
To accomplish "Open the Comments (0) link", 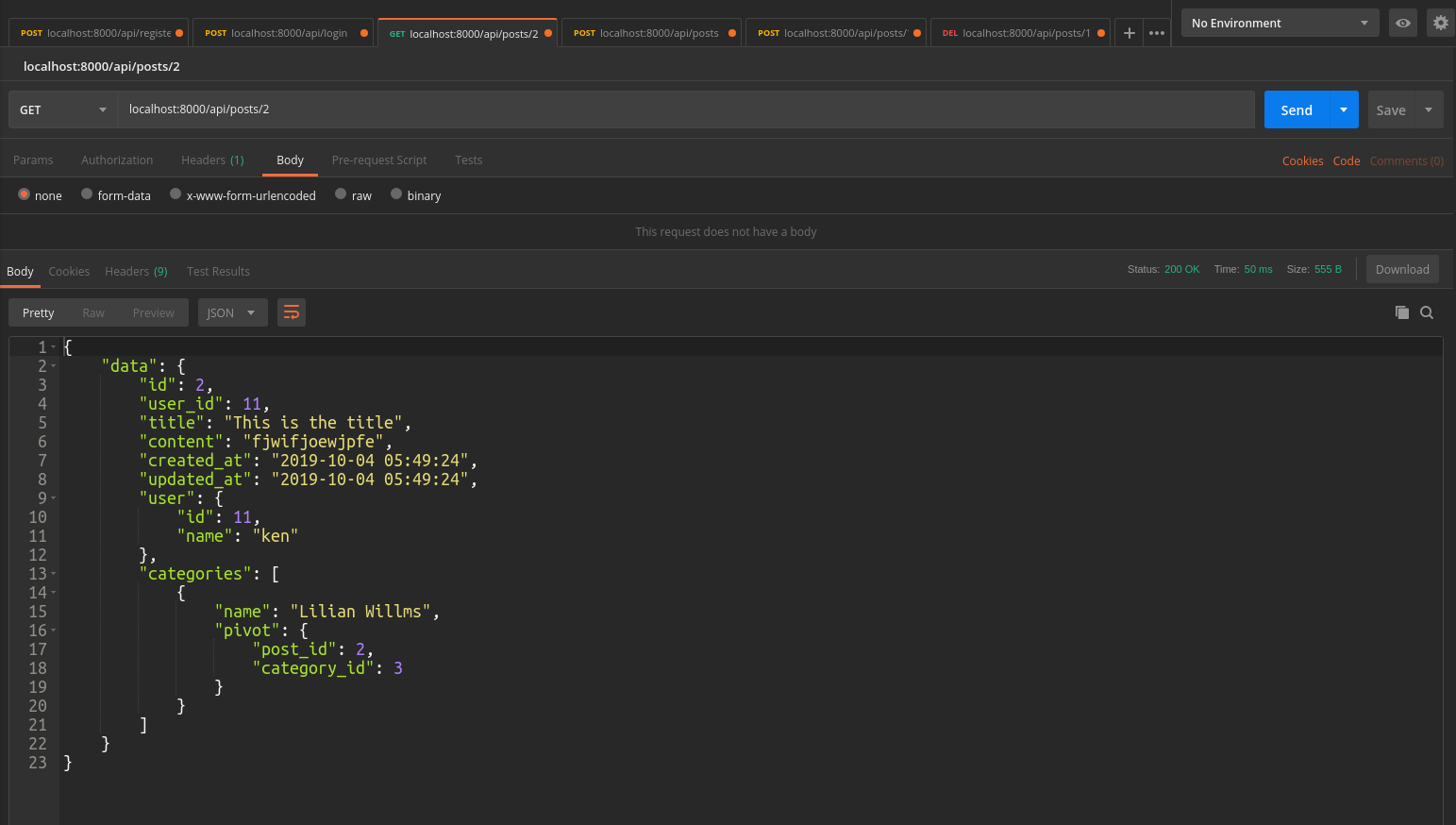I will (1406, 161).
